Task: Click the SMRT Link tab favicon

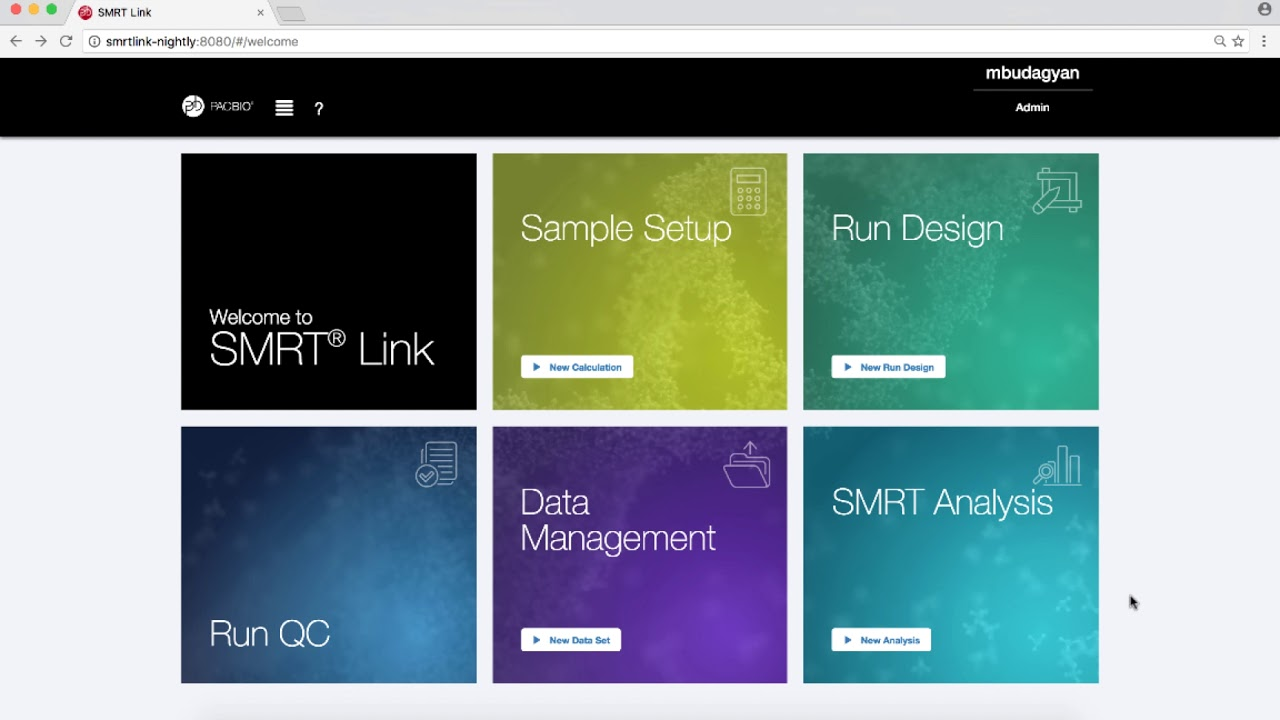Action: pos(85,12)
